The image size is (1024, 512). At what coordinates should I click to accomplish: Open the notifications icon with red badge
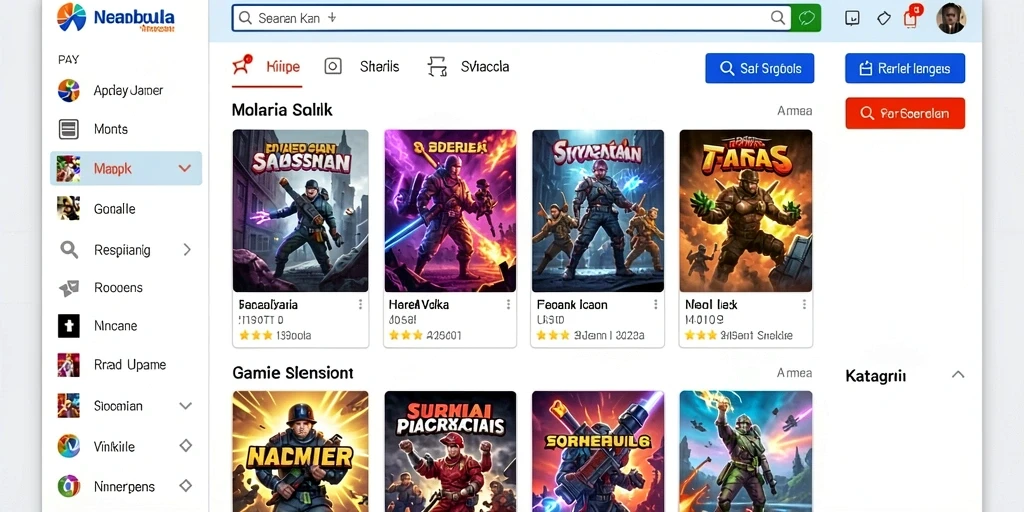pos(911,16)
